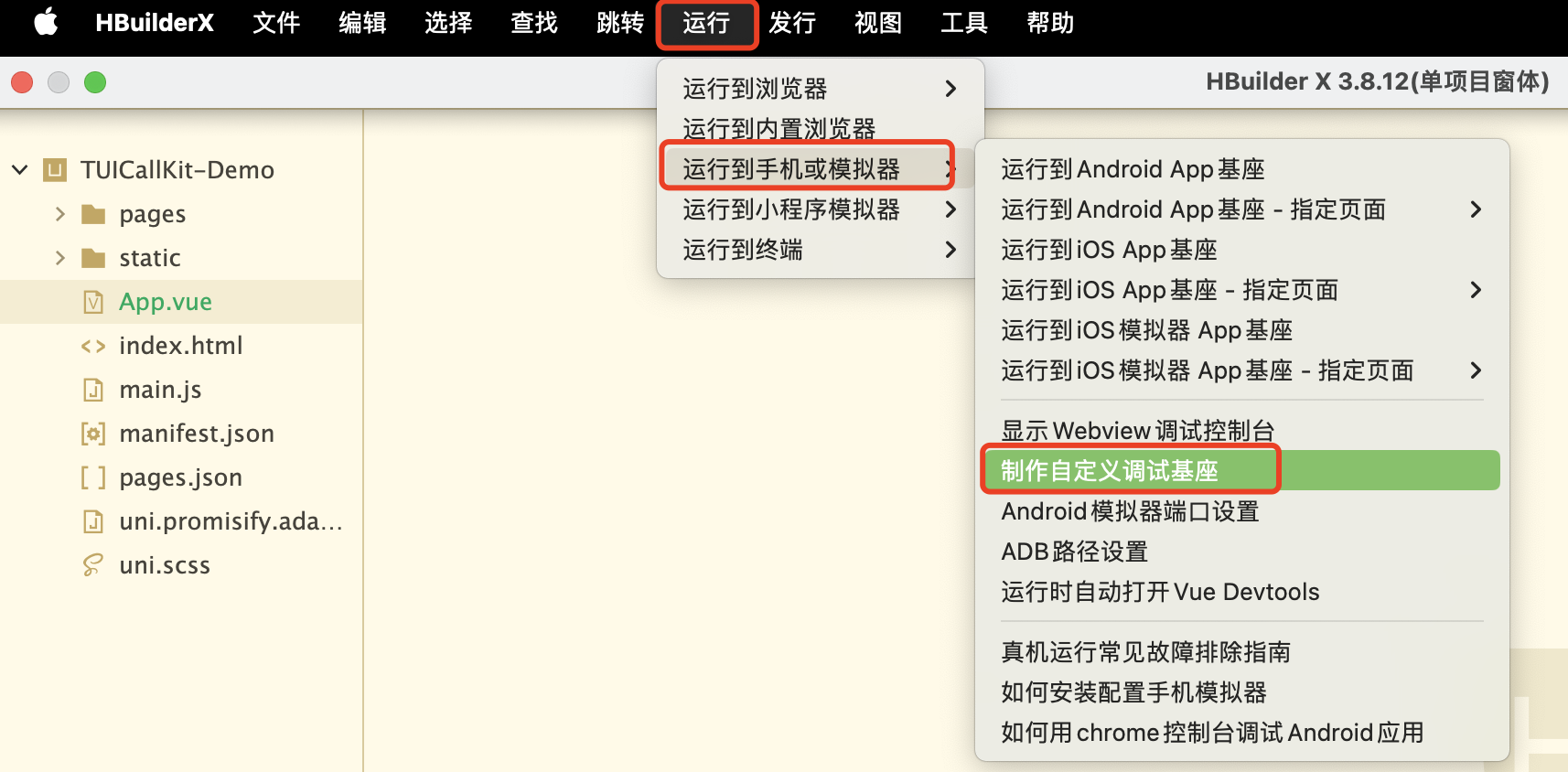Screen dimensions: 1568x772
Task: Choose 运行到Android App基座 - 指定页面
Action: (x=1242, y=209)
